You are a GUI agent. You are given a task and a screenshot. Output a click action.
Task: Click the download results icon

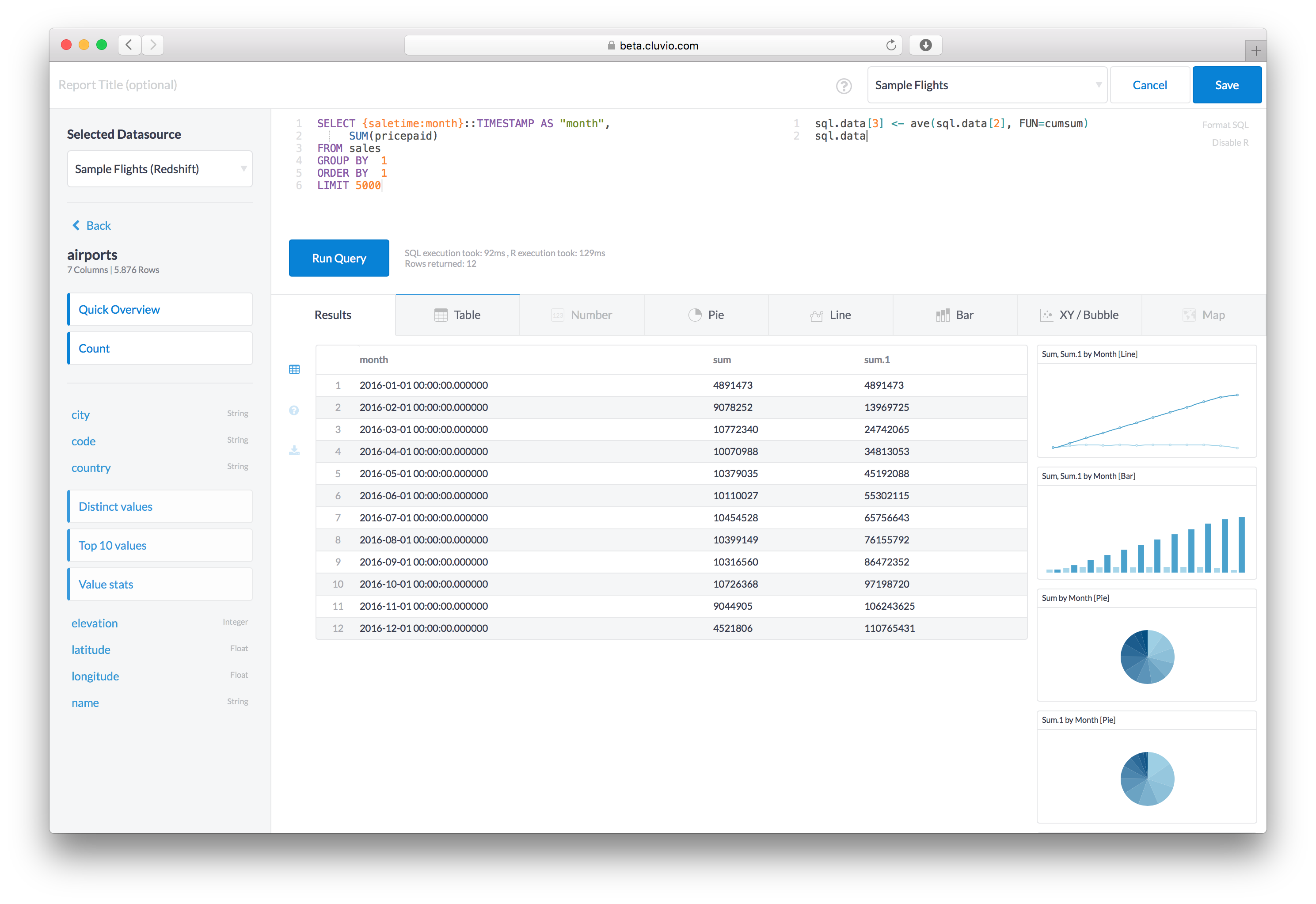pyautogui.click(x=294, y=450)
